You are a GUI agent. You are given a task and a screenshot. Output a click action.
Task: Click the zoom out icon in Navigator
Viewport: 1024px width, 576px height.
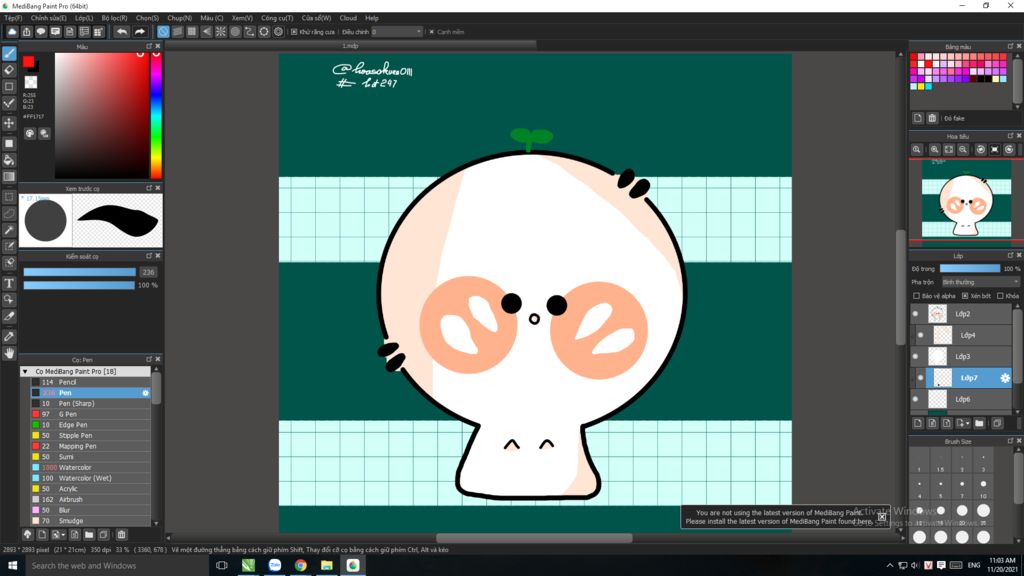tap(963, 150)
